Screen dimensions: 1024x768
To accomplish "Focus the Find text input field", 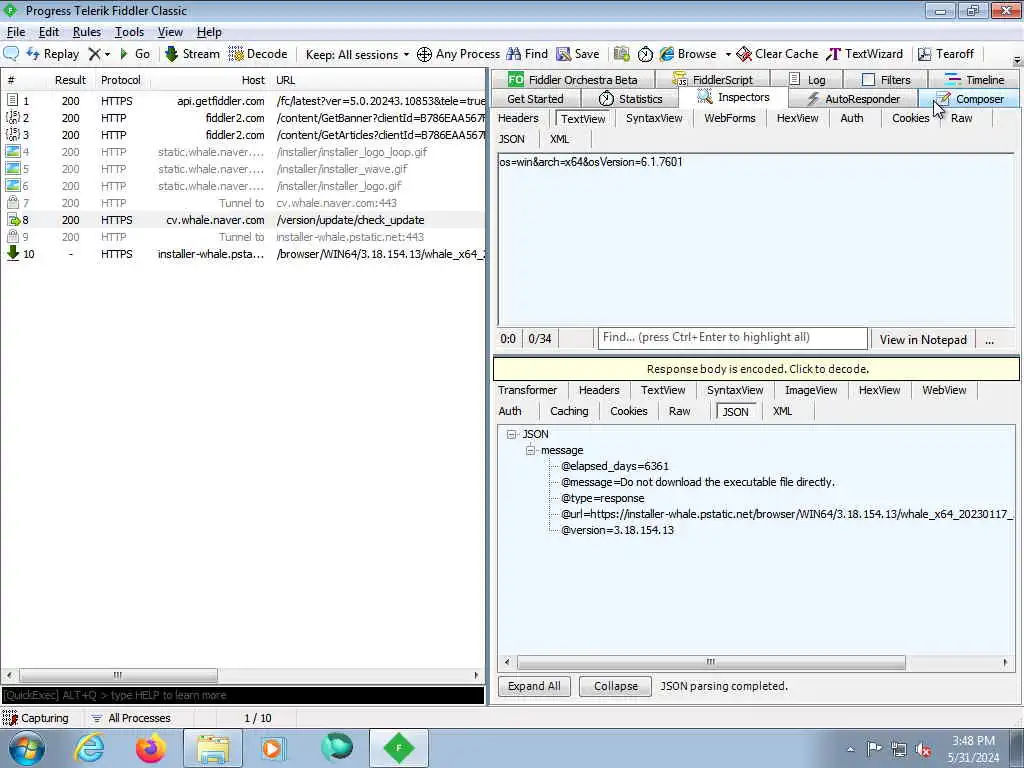I will (x=732, y=338).
